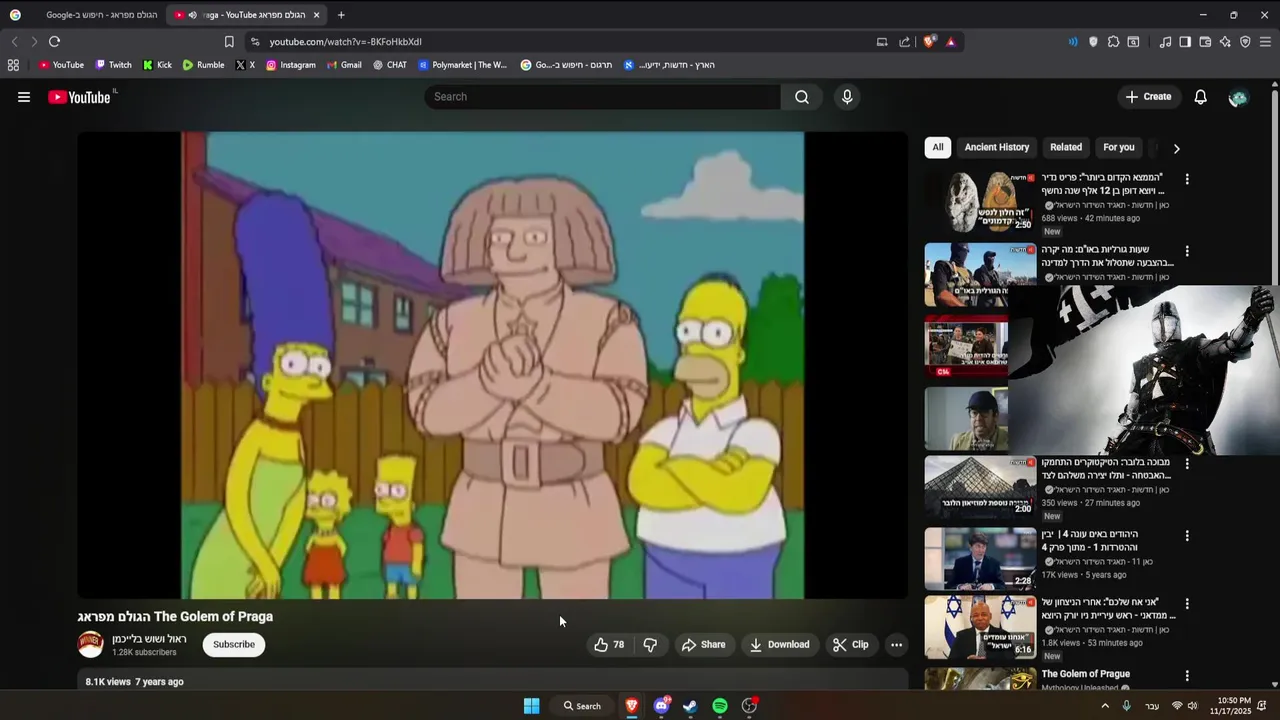Open Brave Shields lion icon
This screenshot has height=720, width=1280.
tap(929, 42)
